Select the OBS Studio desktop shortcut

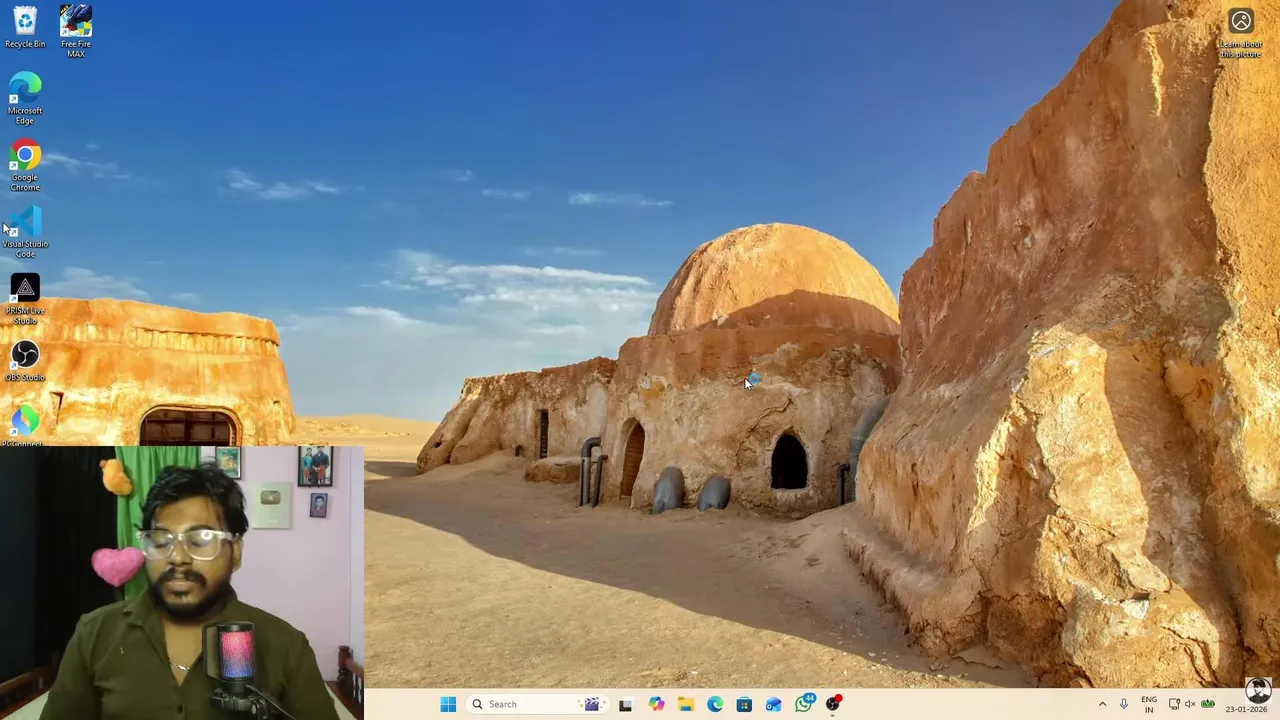click(x=25, y=361)
